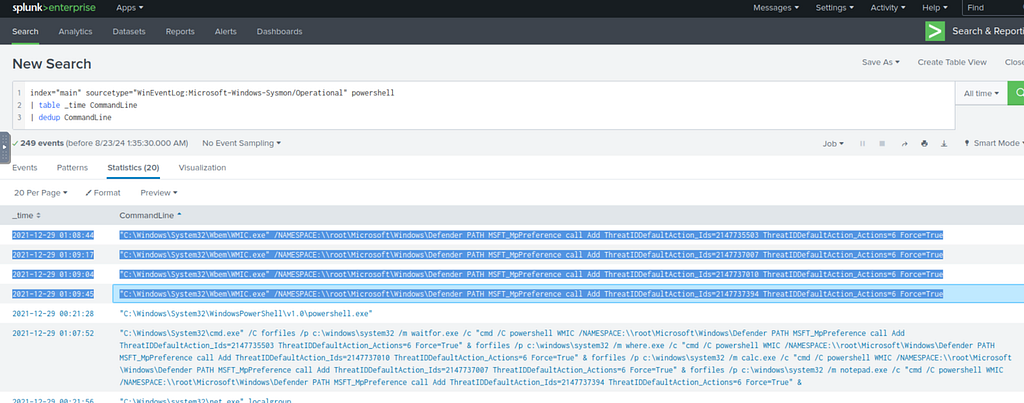Open the Job dropdown menu
The width and height of the screenshot is (1024, 403).
tap(833, 143)
